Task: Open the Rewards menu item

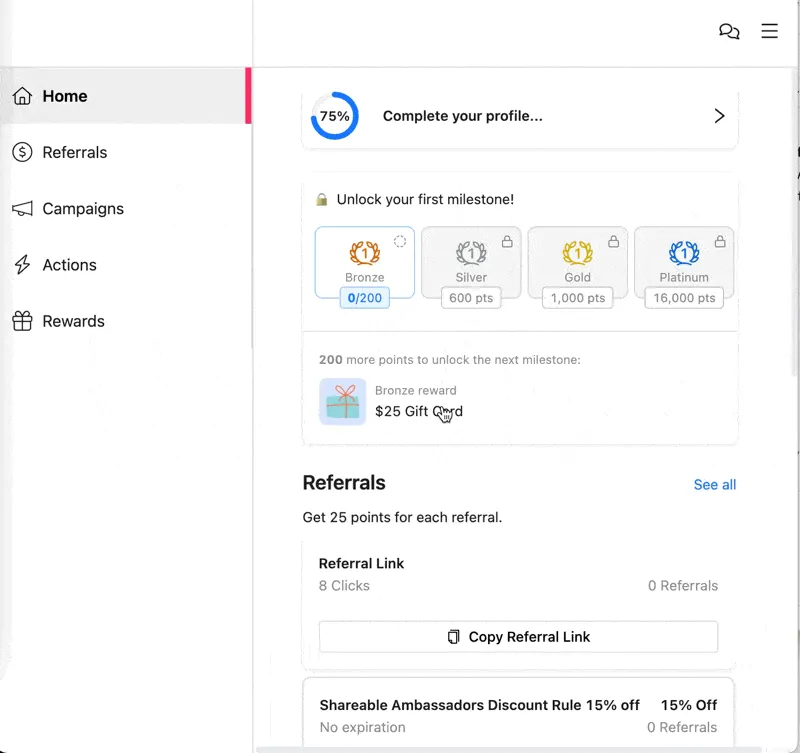Action: pyautogui.click(x=126, y=321)
